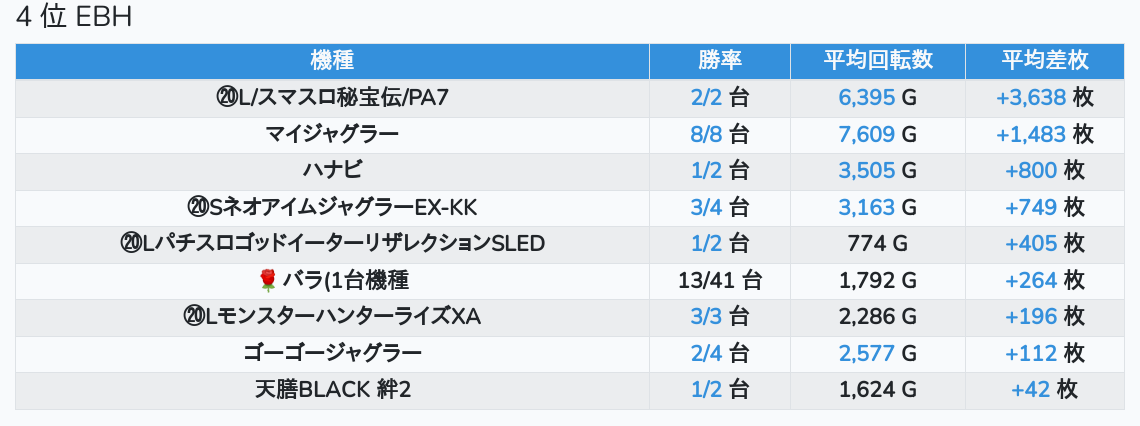
Task: Open the +42 difference link for 天膳BLACK 絆2
Action: [1031, 390]
